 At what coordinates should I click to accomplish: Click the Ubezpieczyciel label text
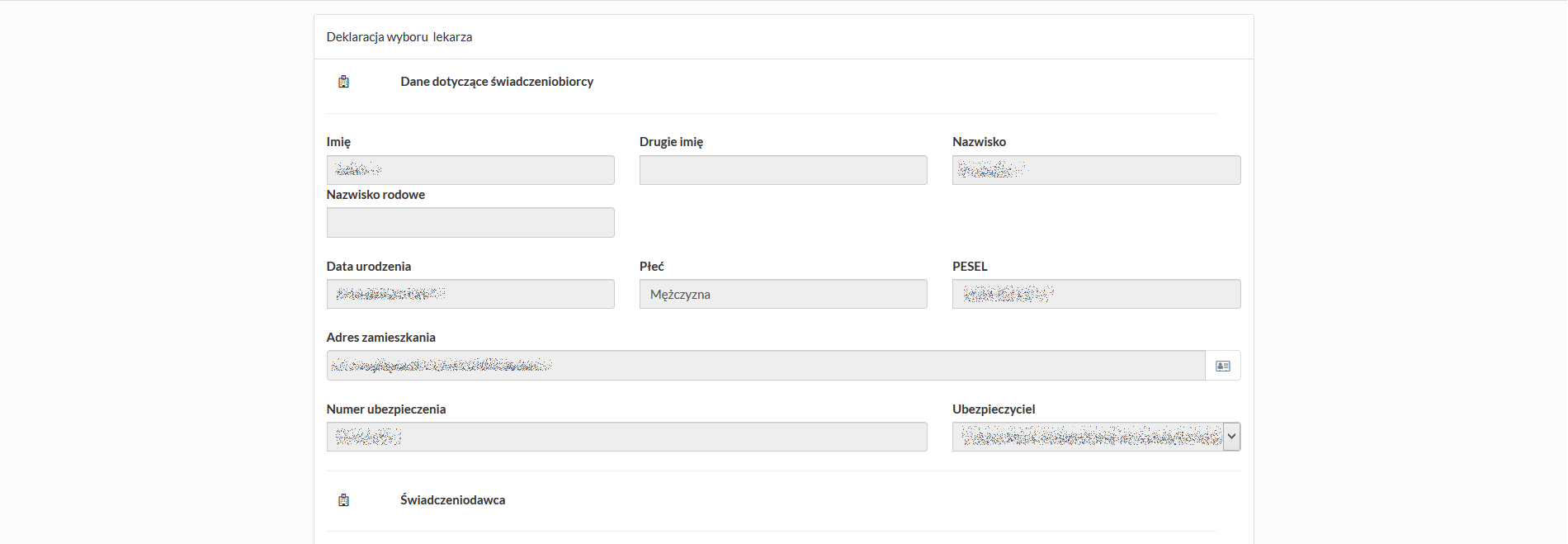click(993, 409)
